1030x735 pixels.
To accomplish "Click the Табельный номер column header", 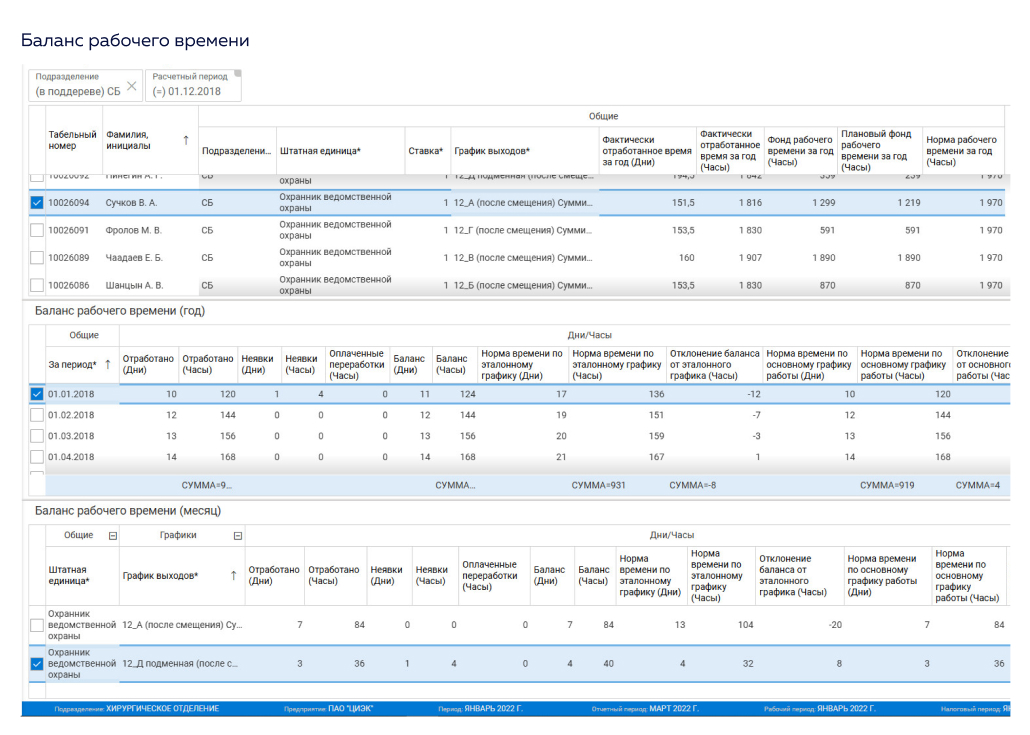I will click(x=73, y=140).
